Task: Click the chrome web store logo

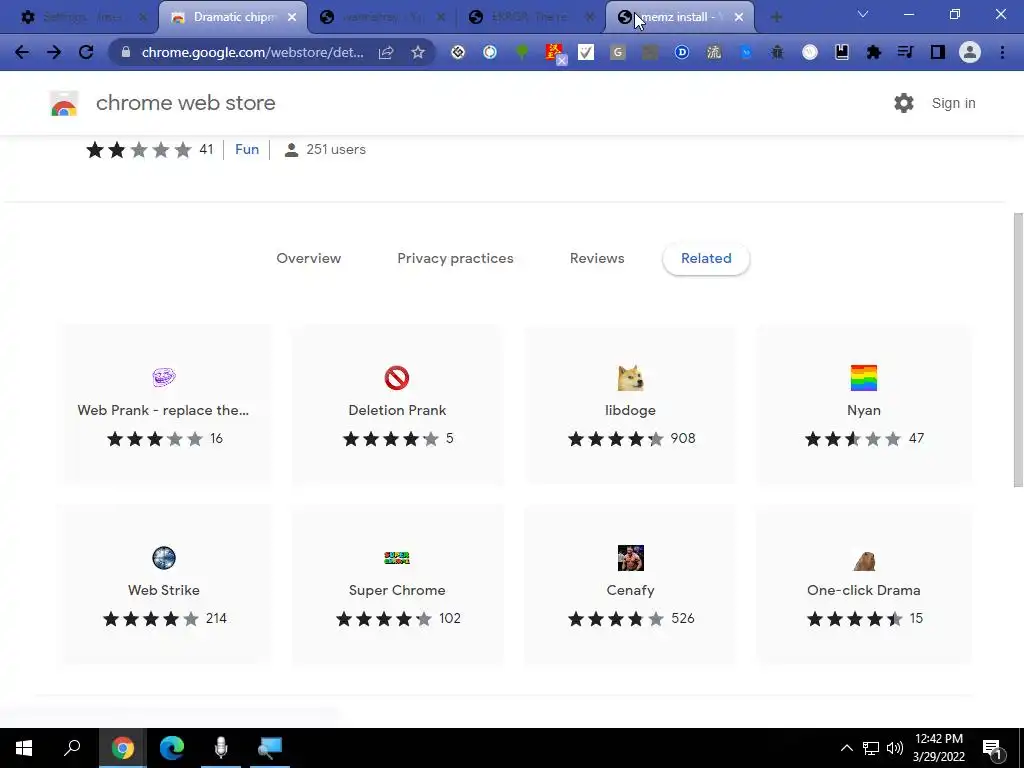Action: click(64, 103)
